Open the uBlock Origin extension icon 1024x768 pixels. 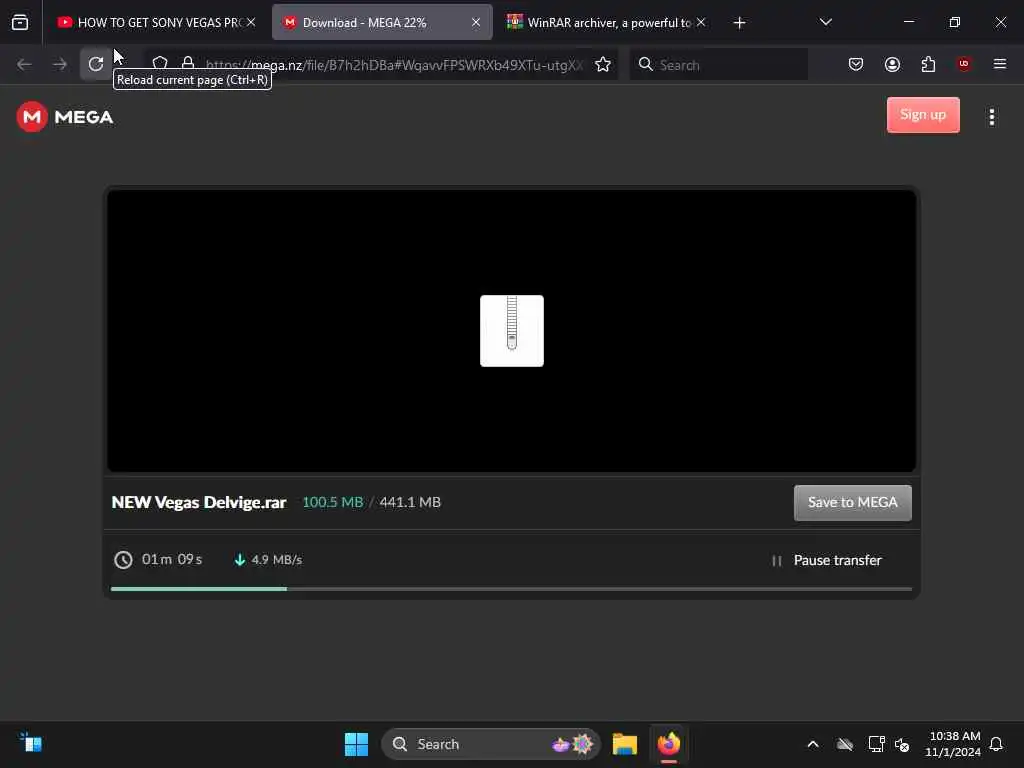click(964, 64)
